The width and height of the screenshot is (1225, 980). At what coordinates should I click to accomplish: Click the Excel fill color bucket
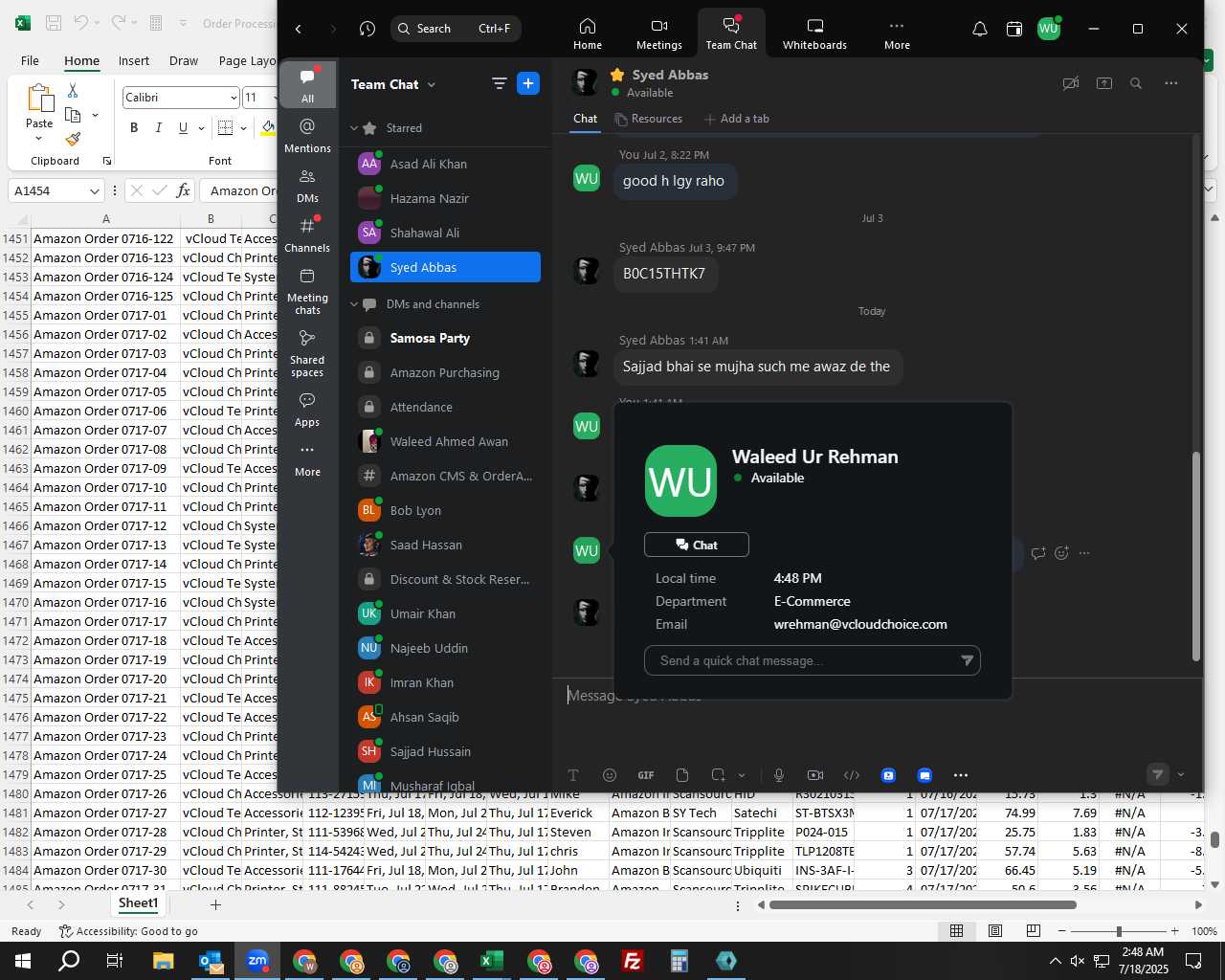click(x=269, y=127)
